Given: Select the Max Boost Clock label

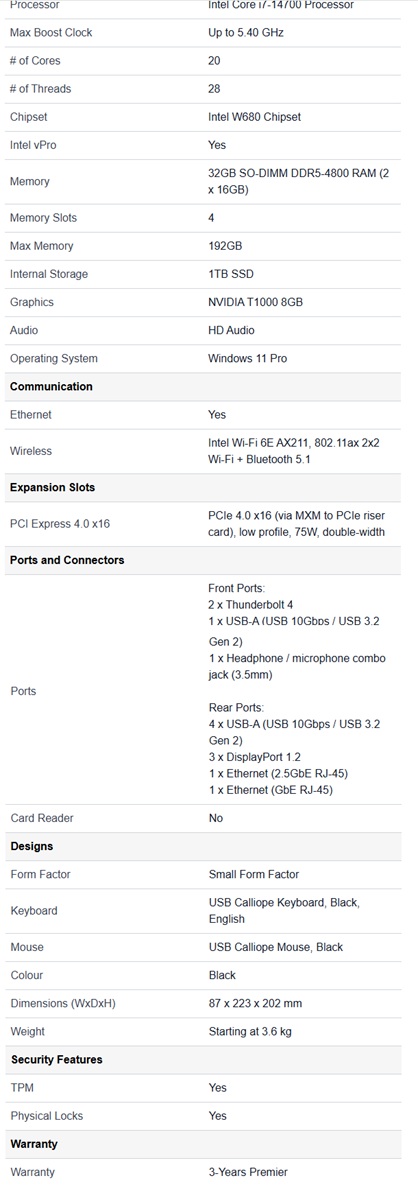Looking at the screenshot, I should (x=51, y=33).
